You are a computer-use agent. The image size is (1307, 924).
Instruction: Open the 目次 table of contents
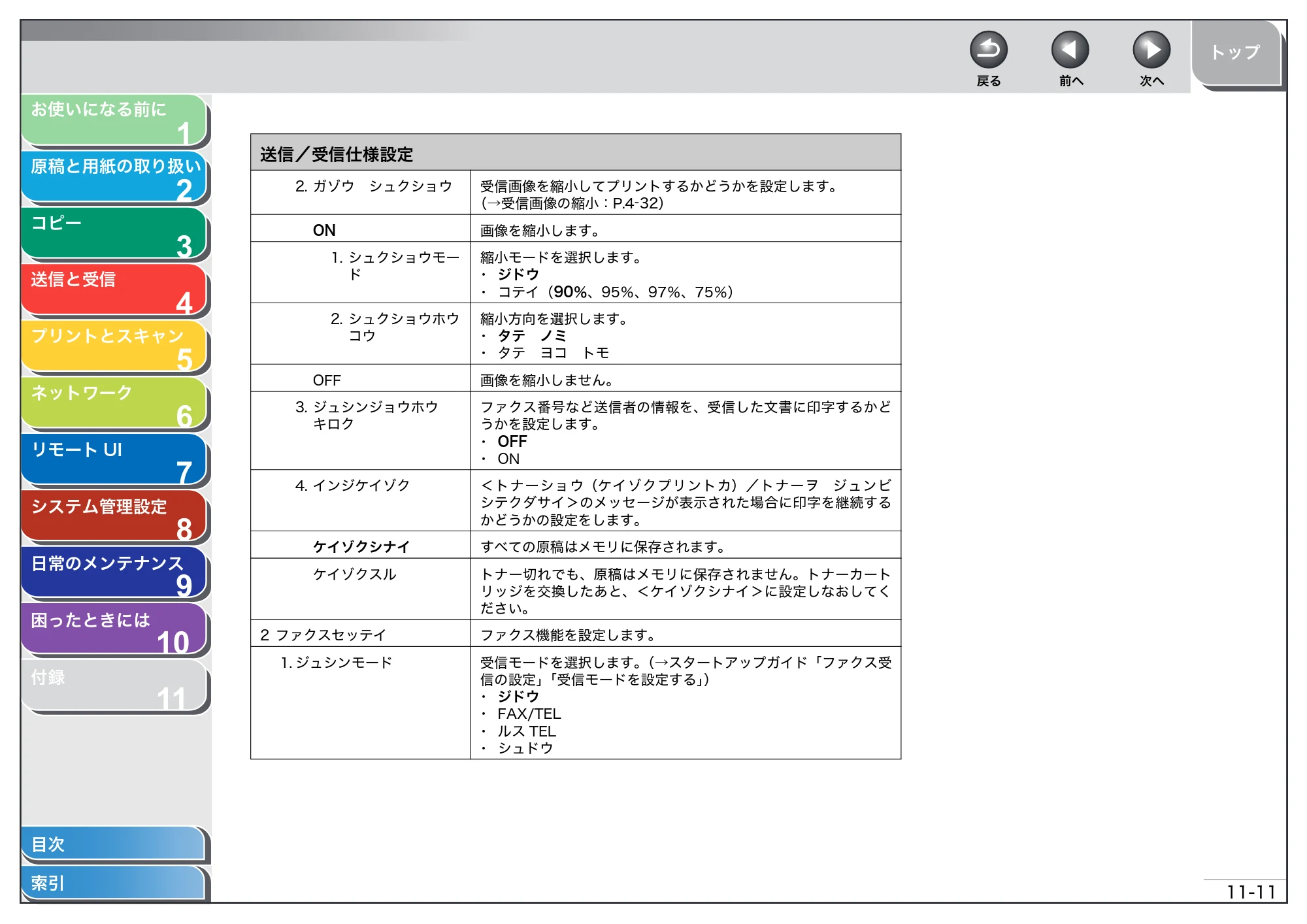(x=113, y=844)
